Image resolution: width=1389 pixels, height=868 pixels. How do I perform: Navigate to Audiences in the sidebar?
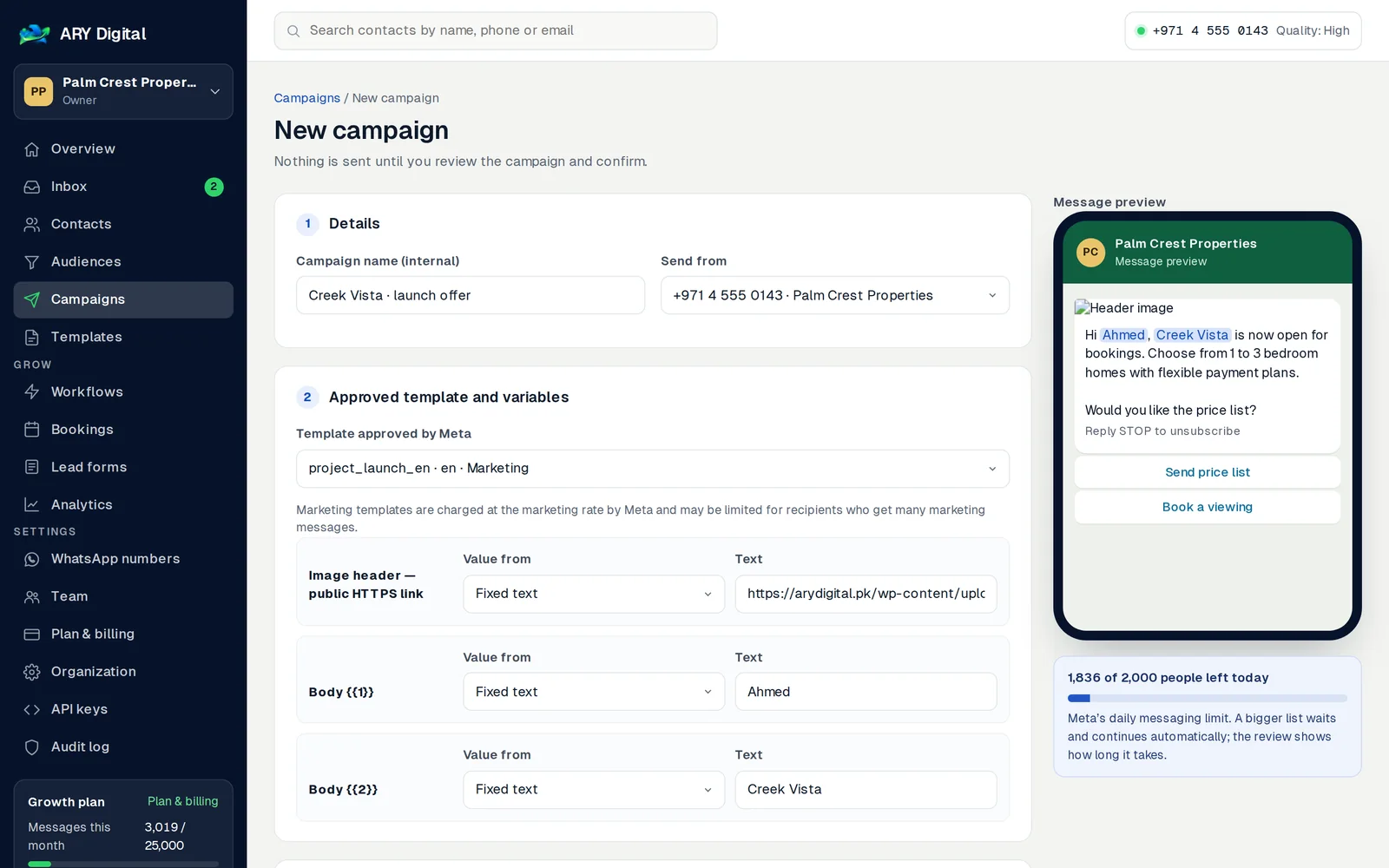pyautogui.click(x=123, y=262)
